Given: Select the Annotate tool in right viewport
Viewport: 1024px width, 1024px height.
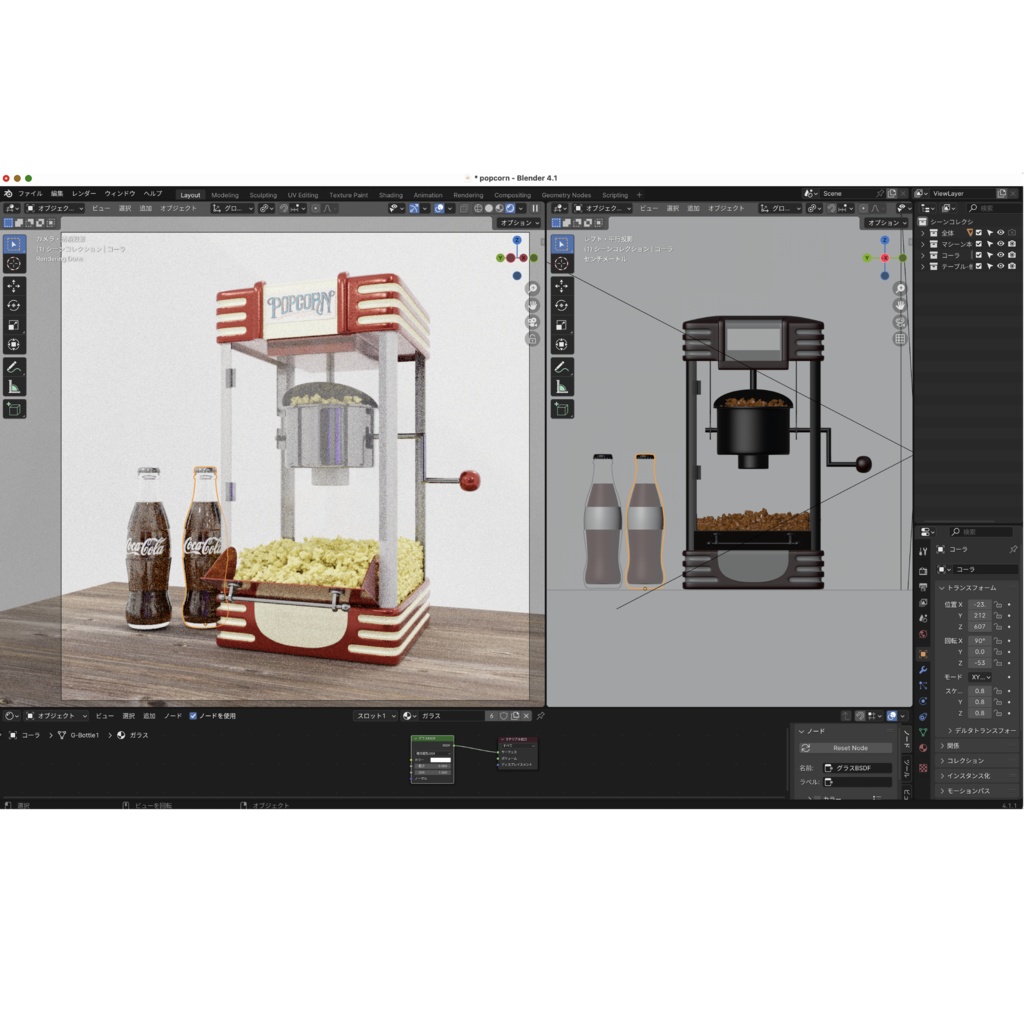Looking at the screenshot, I should tap(562, 368).
